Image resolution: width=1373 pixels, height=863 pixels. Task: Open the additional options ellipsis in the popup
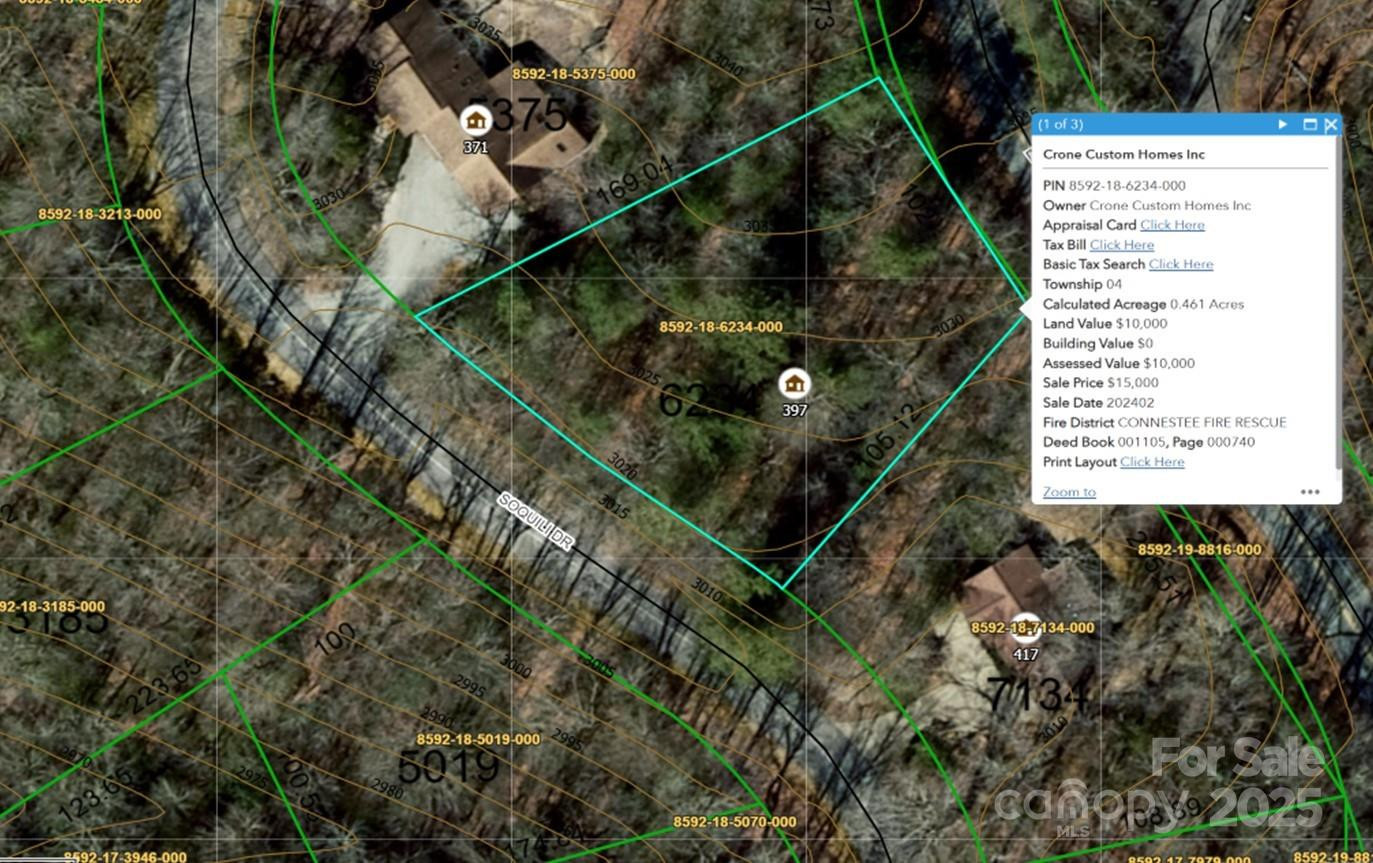[x=1311, y=491]
